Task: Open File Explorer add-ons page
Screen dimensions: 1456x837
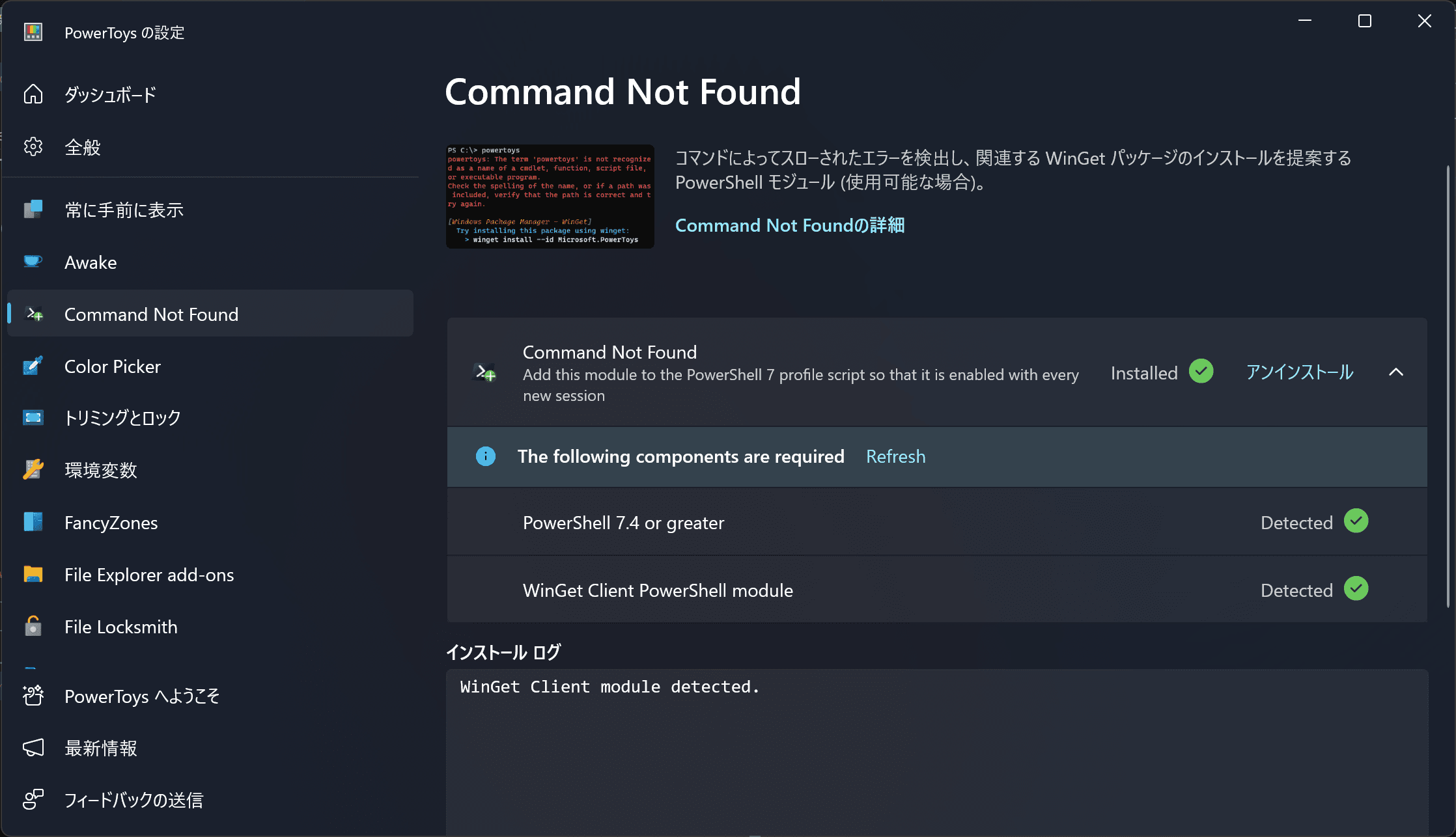Action: point(210,575)
